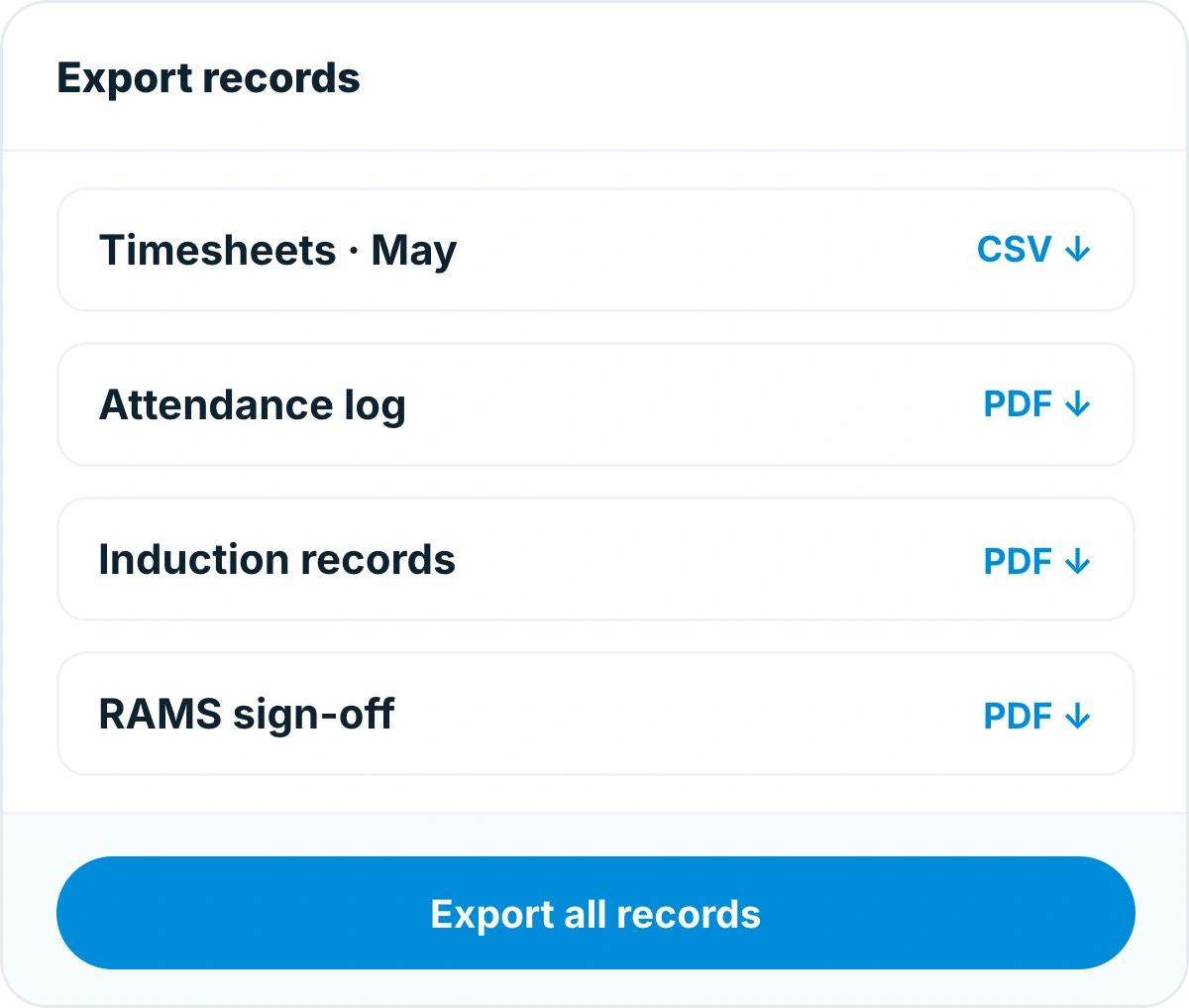Click Export all records button
This screenshot has height=1008, width=1189.
click(595, 913)
